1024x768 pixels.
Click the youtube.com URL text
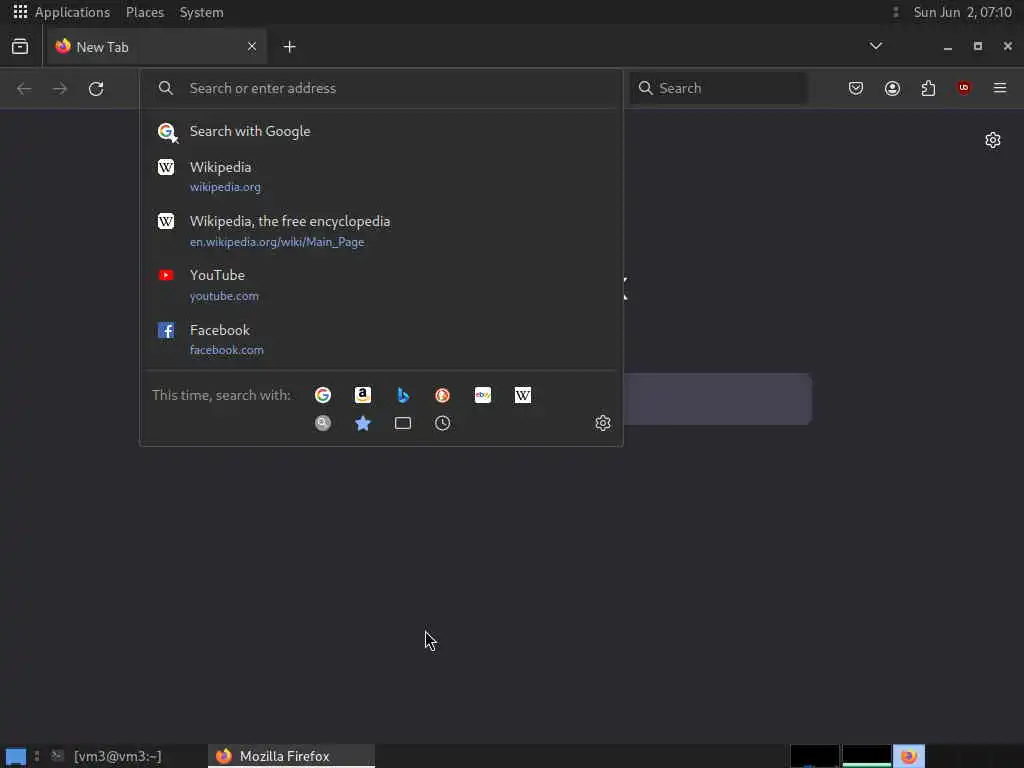point(224,296)
